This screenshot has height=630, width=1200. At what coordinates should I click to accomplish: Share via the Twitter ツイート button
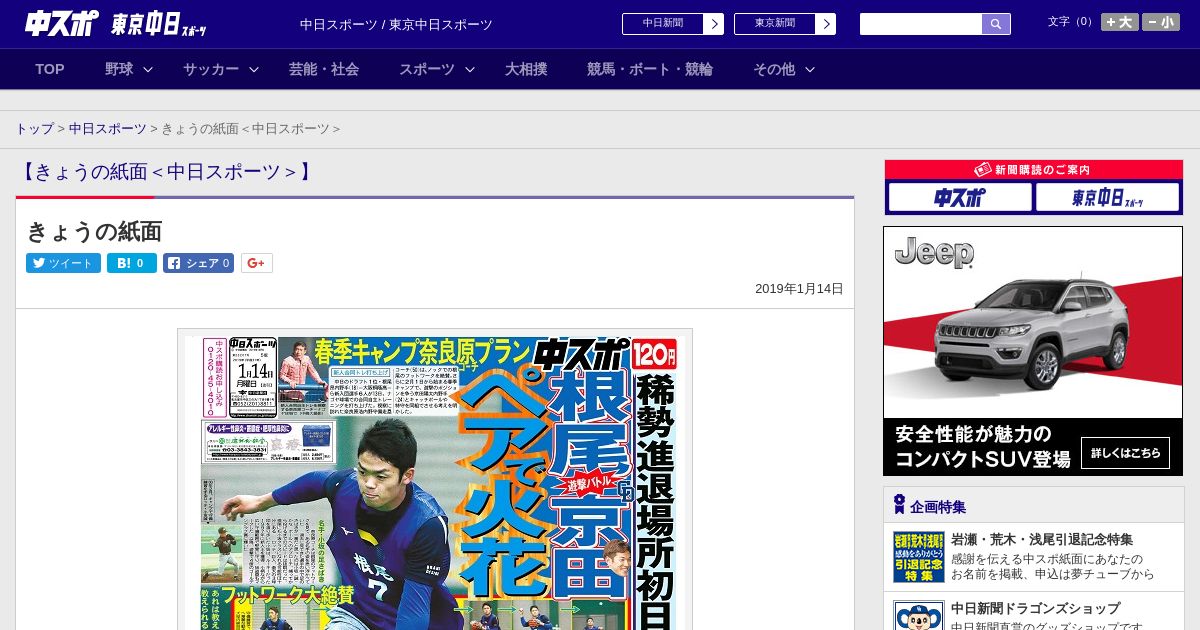point(63,263)
